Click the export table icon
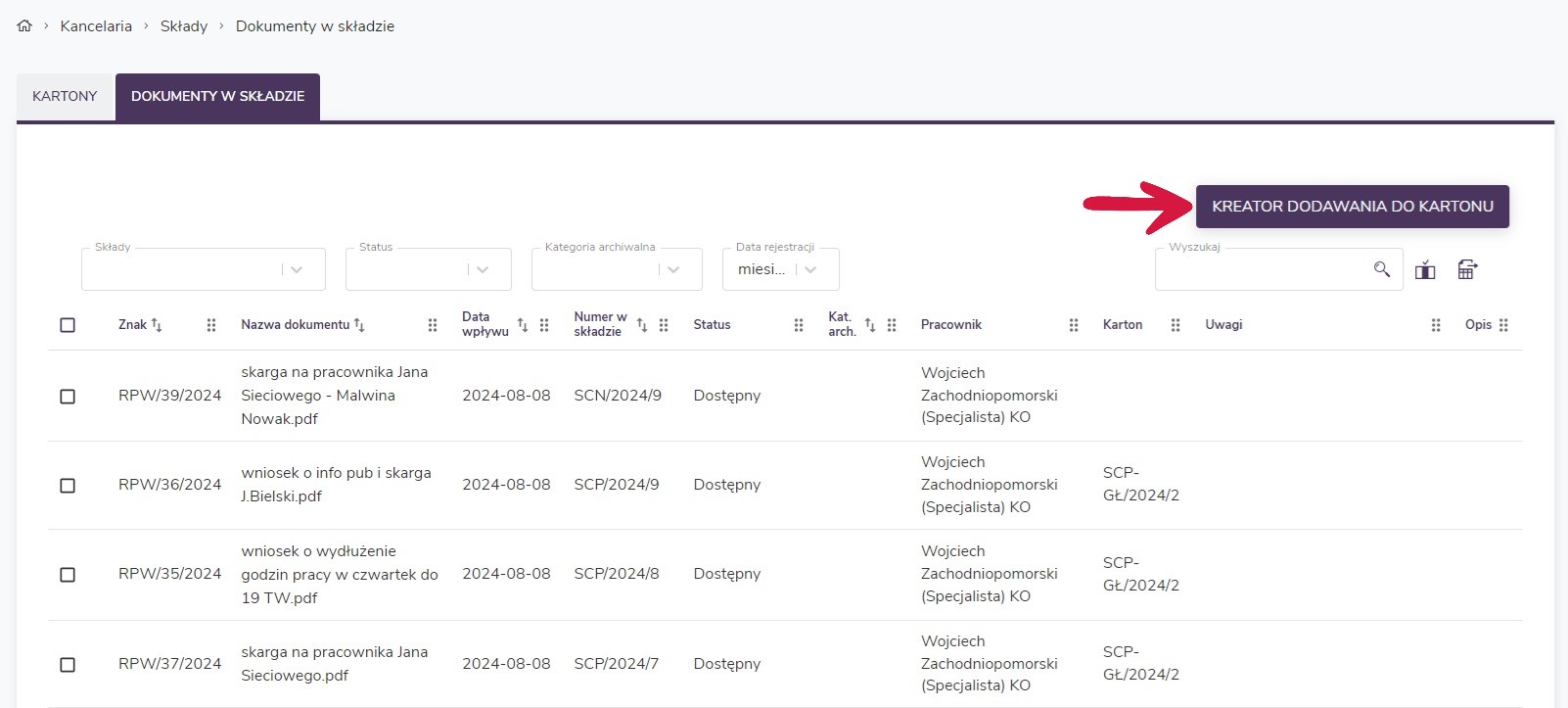Viewport: 1568px width, 708px height. tap(1467, 270)
